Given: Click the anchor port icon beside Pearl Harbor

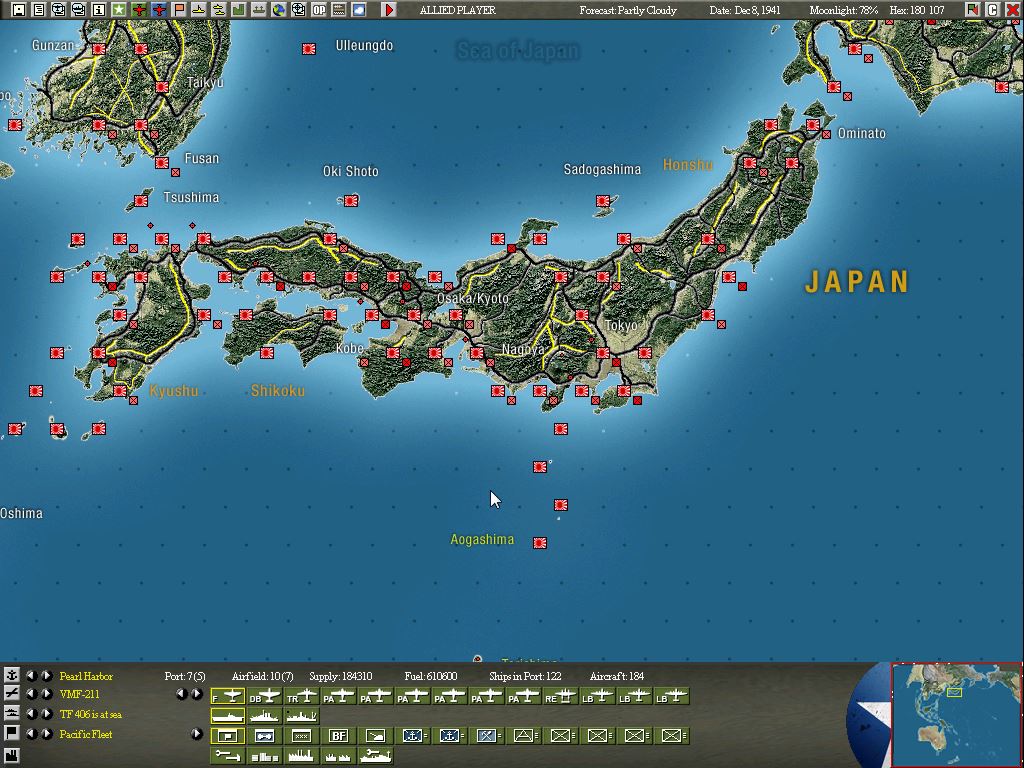Looking at the screenshot, I should coord(12,675).
